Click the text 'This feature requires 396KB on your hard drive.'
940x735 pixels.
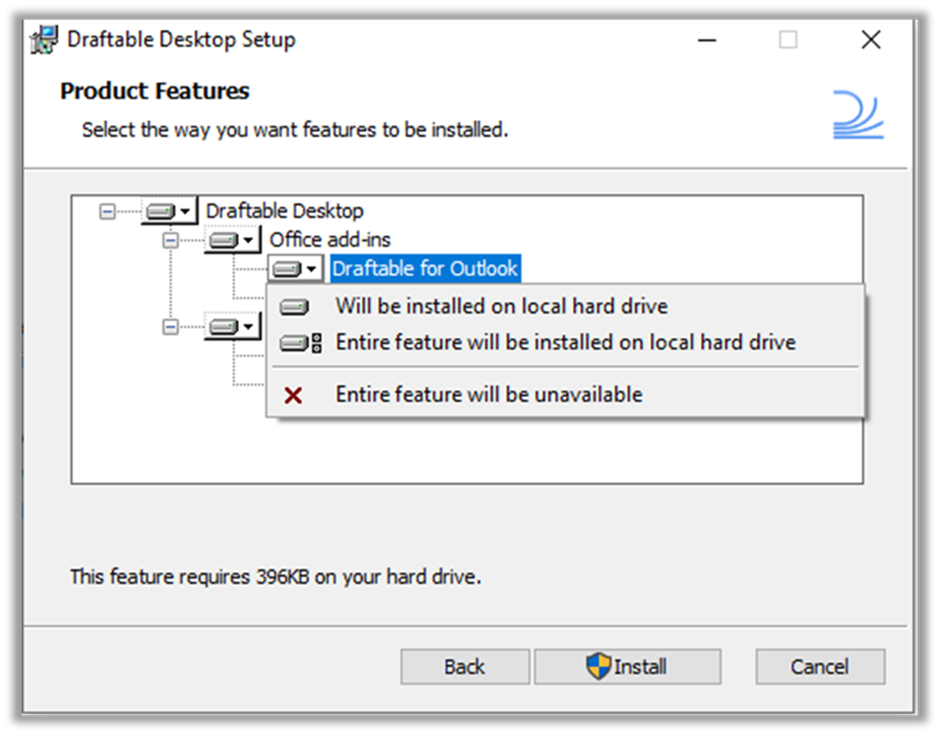pyautogui.click(x=276, y=577)
